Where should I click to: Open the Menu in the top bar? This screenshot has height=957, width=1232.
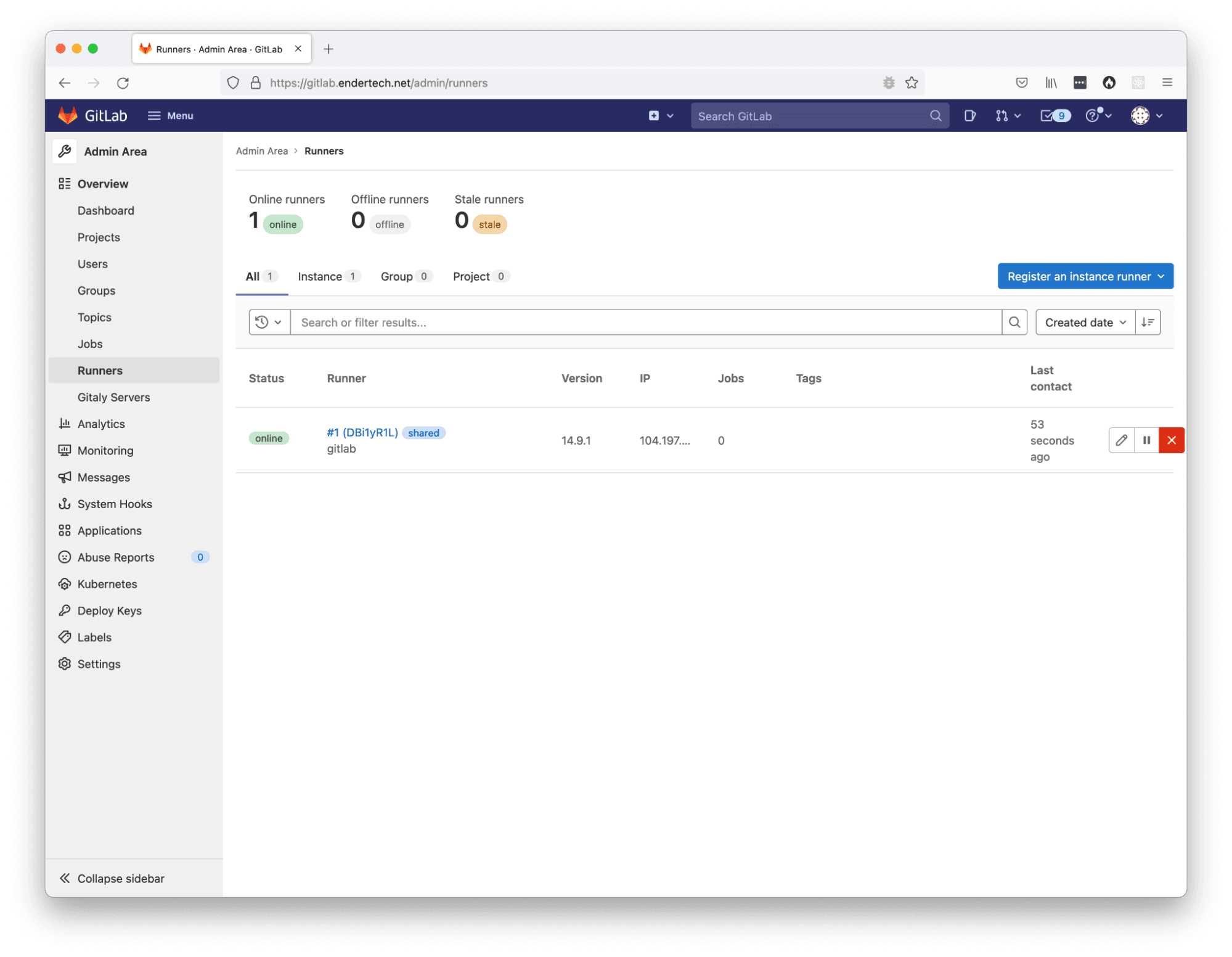tap(171, 116)
